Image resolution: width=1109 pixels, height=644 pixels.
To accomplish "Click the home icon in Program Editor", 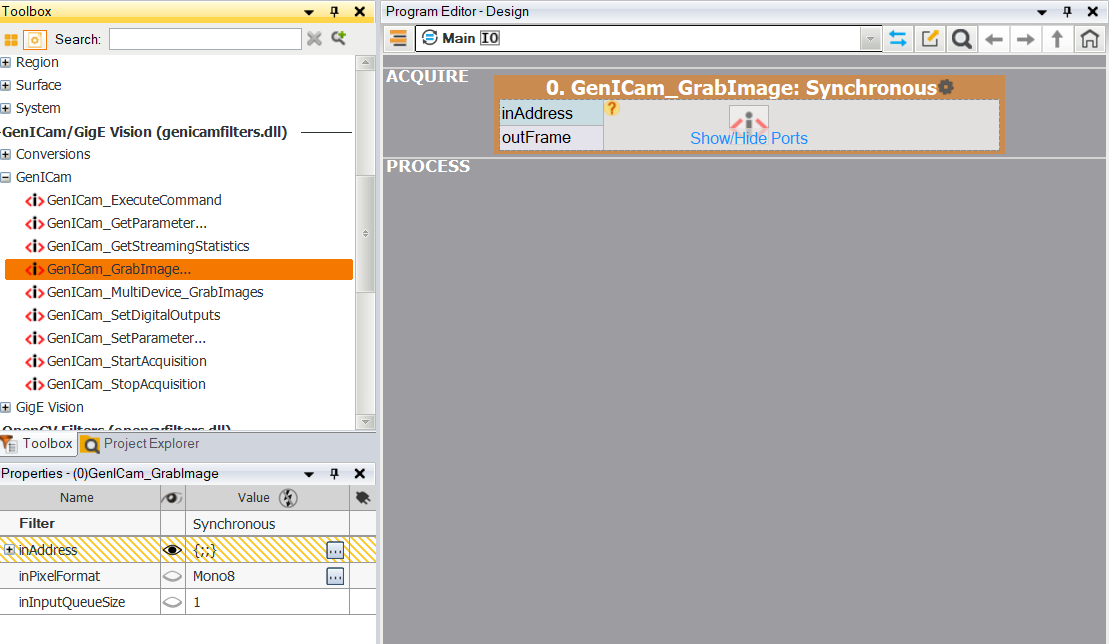I will [x=1089, y=39].
